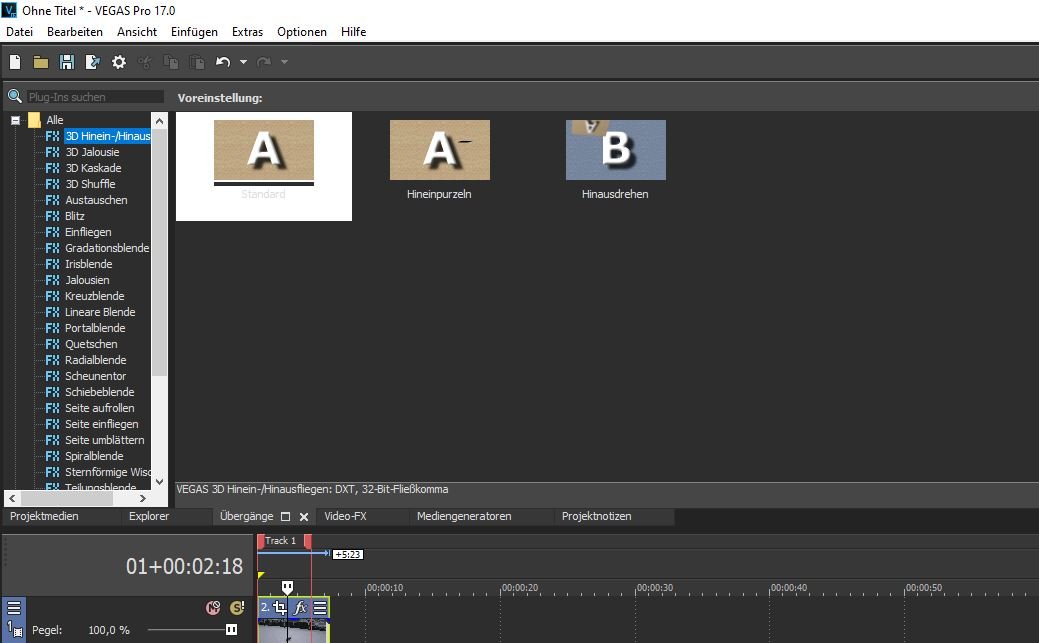The image size is (1039, 643).
Task: Open the undo history dropdown arrow
Action: (x=243, y=62)
